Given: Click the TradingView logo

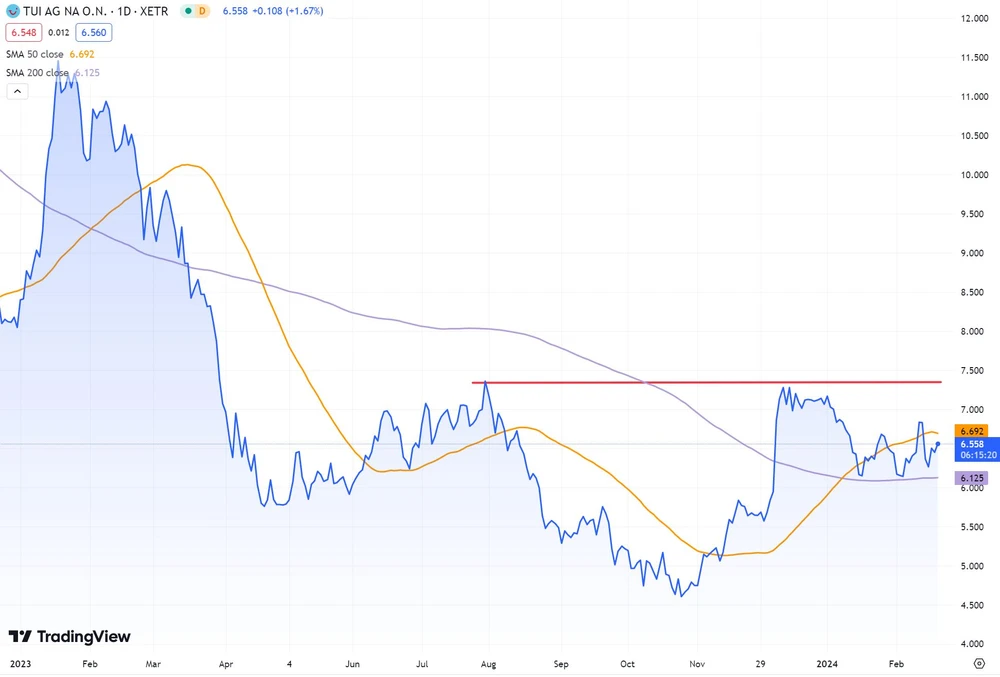Looking at the screenshot, I should (x=70, y=637).
